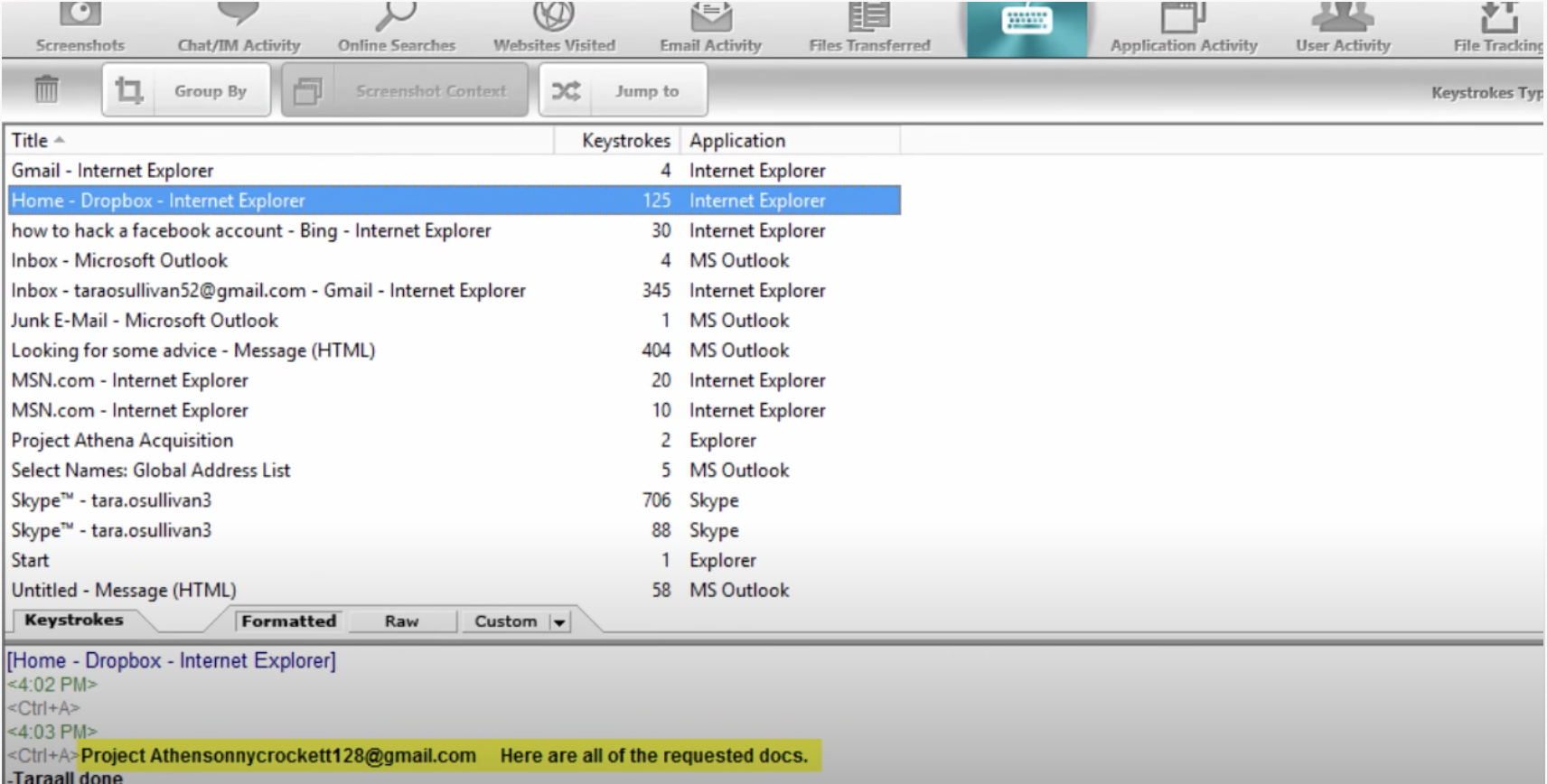Select the Websites Visited tab label
This screenshot has width=1547, height=784.
[554, 45]
